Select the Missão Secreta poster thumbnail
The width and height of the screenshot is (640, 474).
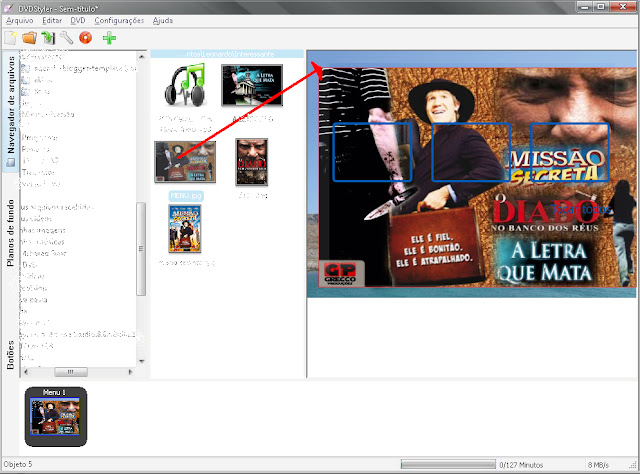[185, 229]
